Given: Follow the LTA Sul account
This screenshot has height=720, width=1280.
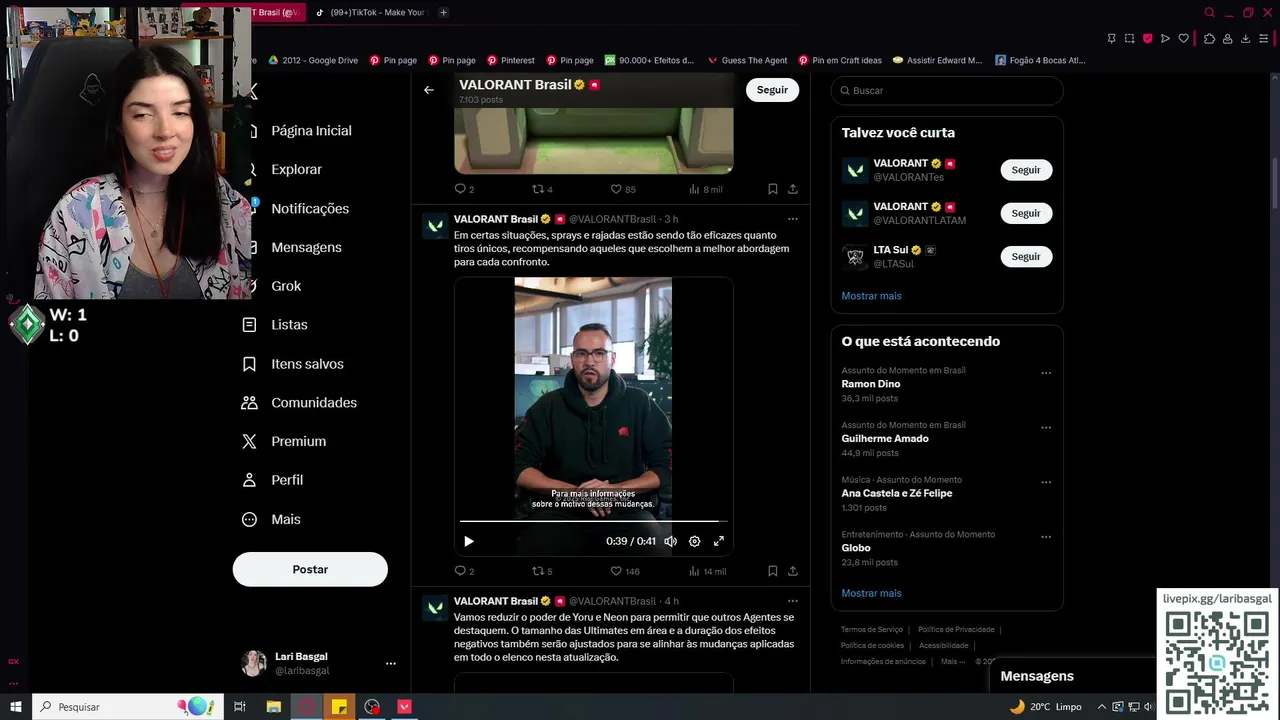Looking at the screenshot, I should click(x=1026, y=257).
